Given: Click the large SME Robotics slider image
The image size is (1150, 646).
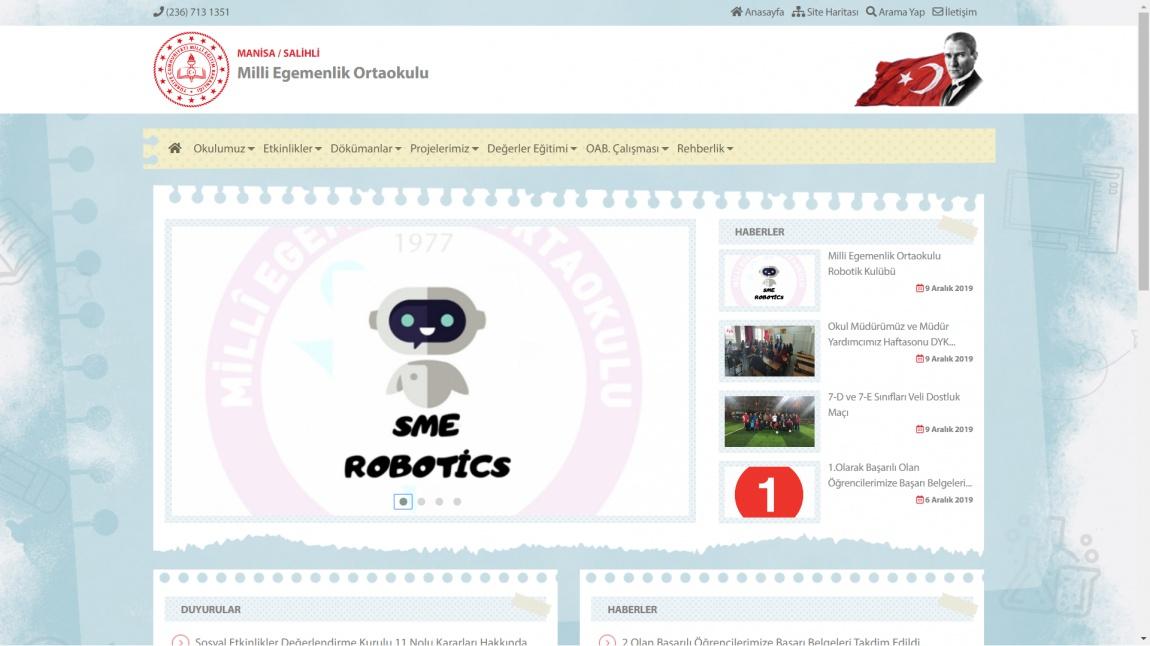Looking at the screenshot, I should tap(430, 370).
